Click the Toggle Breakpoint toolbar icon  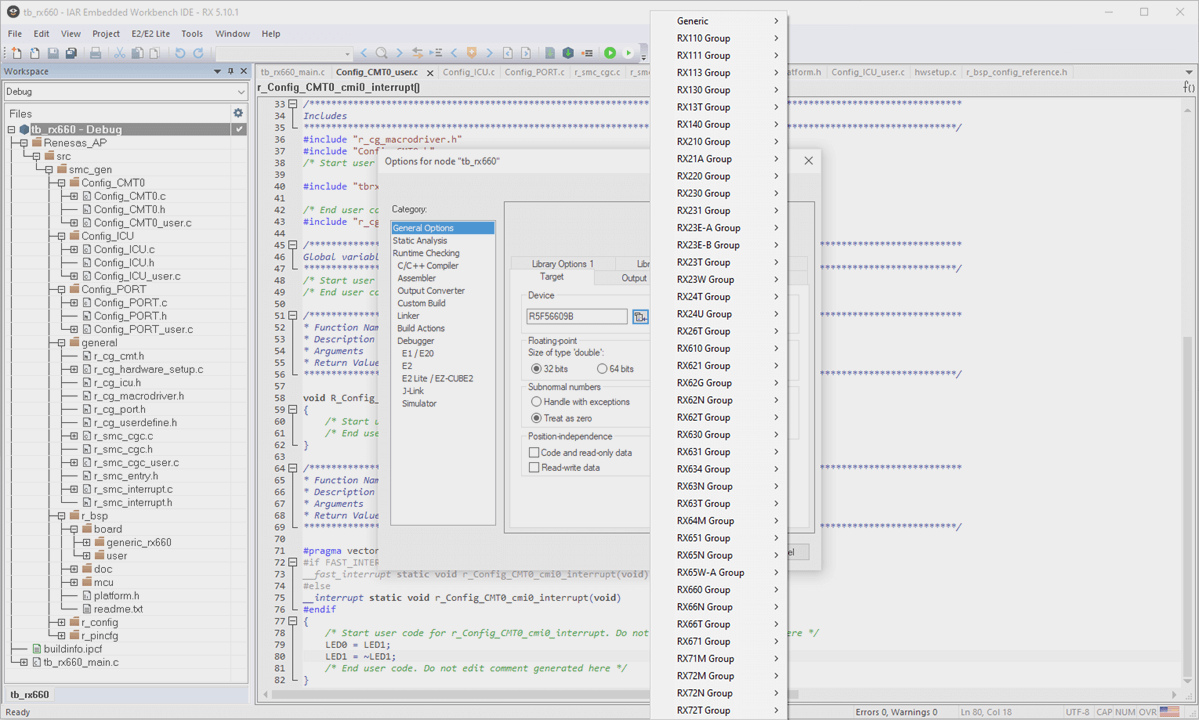pos(587,53)
